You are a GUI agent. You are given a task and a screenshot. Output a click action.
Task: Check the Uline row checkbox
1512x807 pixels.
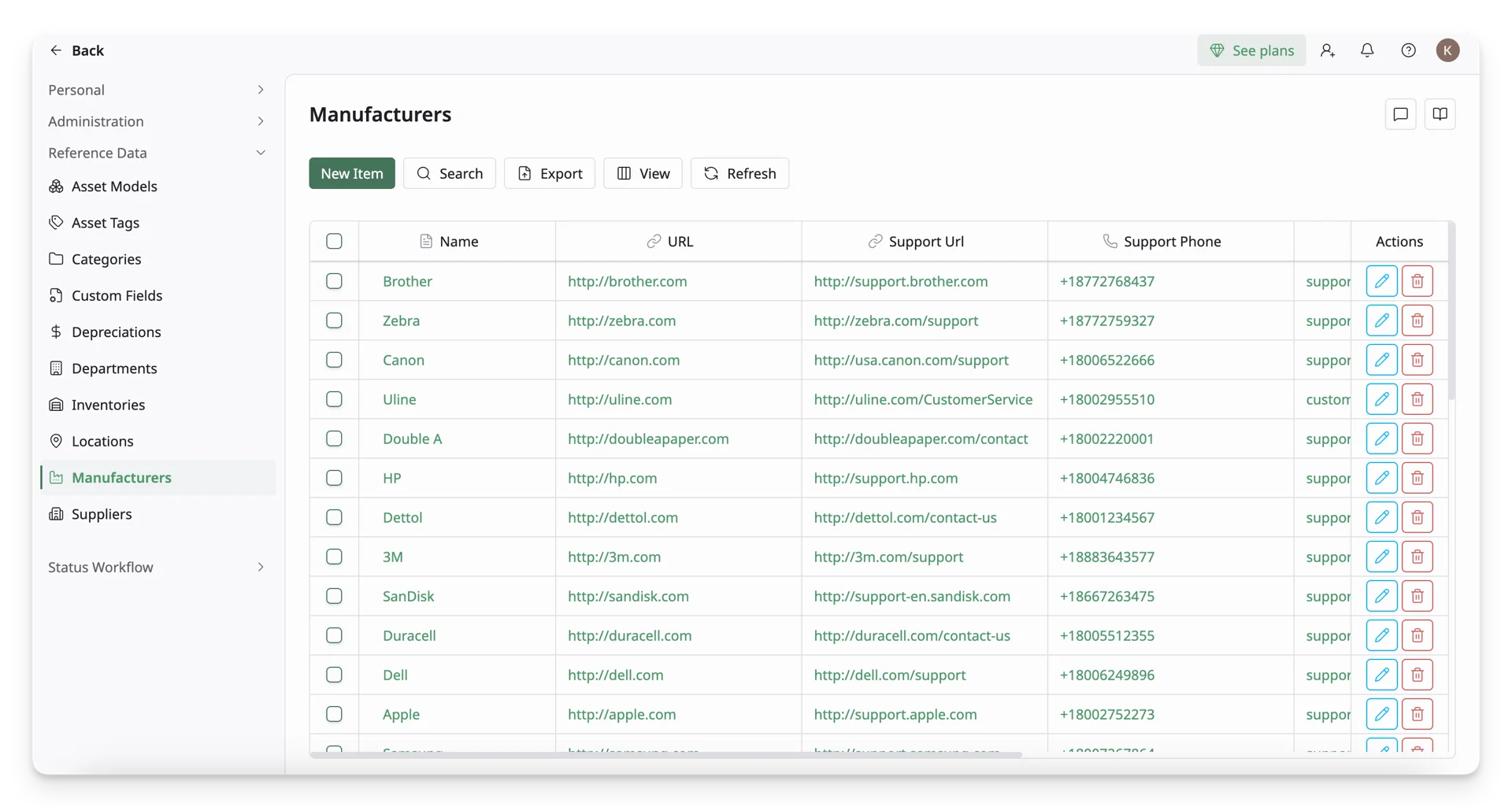(x=334, y=399)
